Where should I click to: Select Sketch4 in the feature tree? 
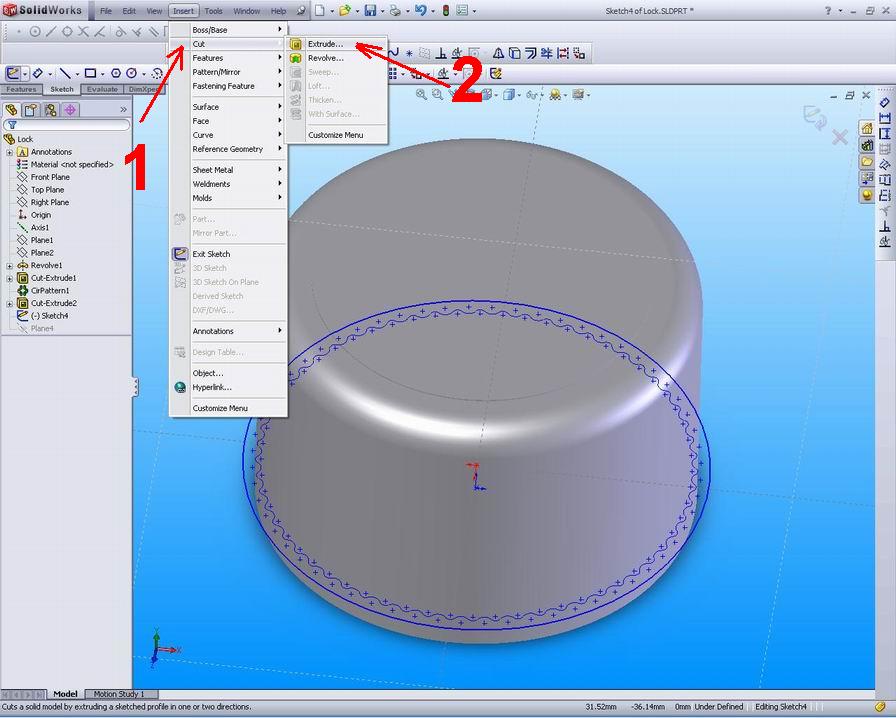(x=50, y=314)
